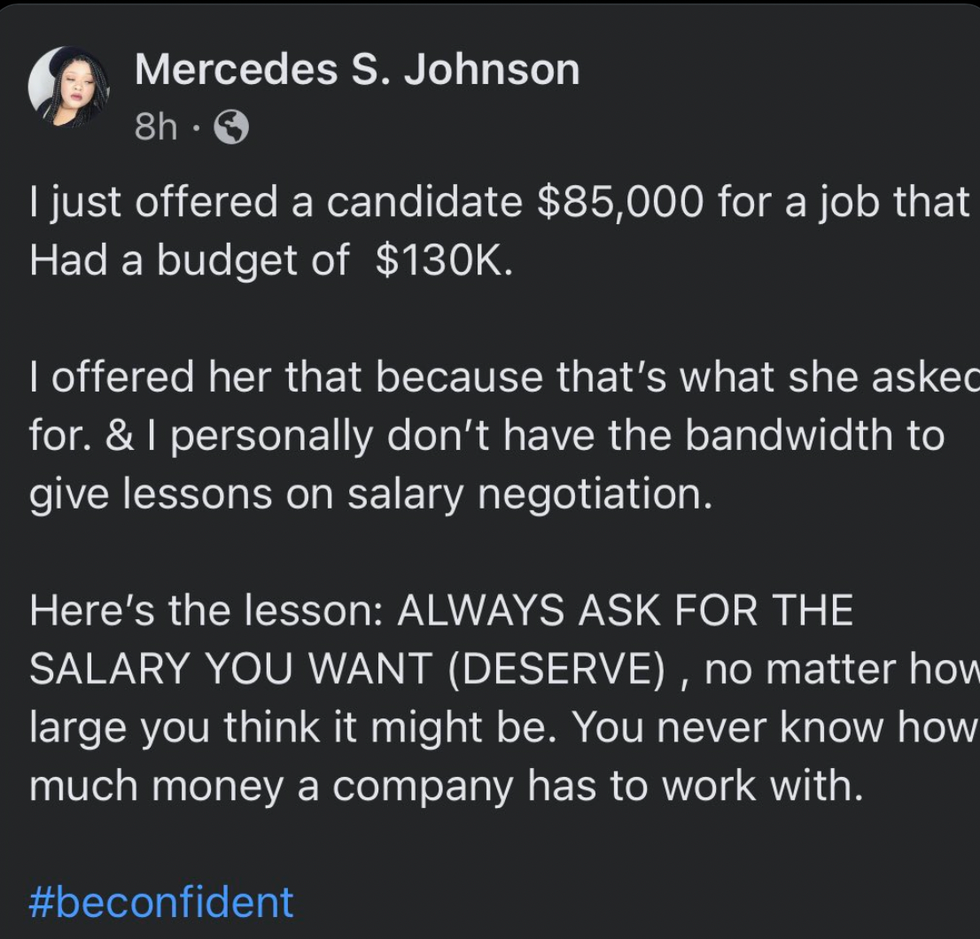The width and height of the screenshot is (980, 939).
Task: Click the #beconfident hashtag
Action: coord(162,901)
